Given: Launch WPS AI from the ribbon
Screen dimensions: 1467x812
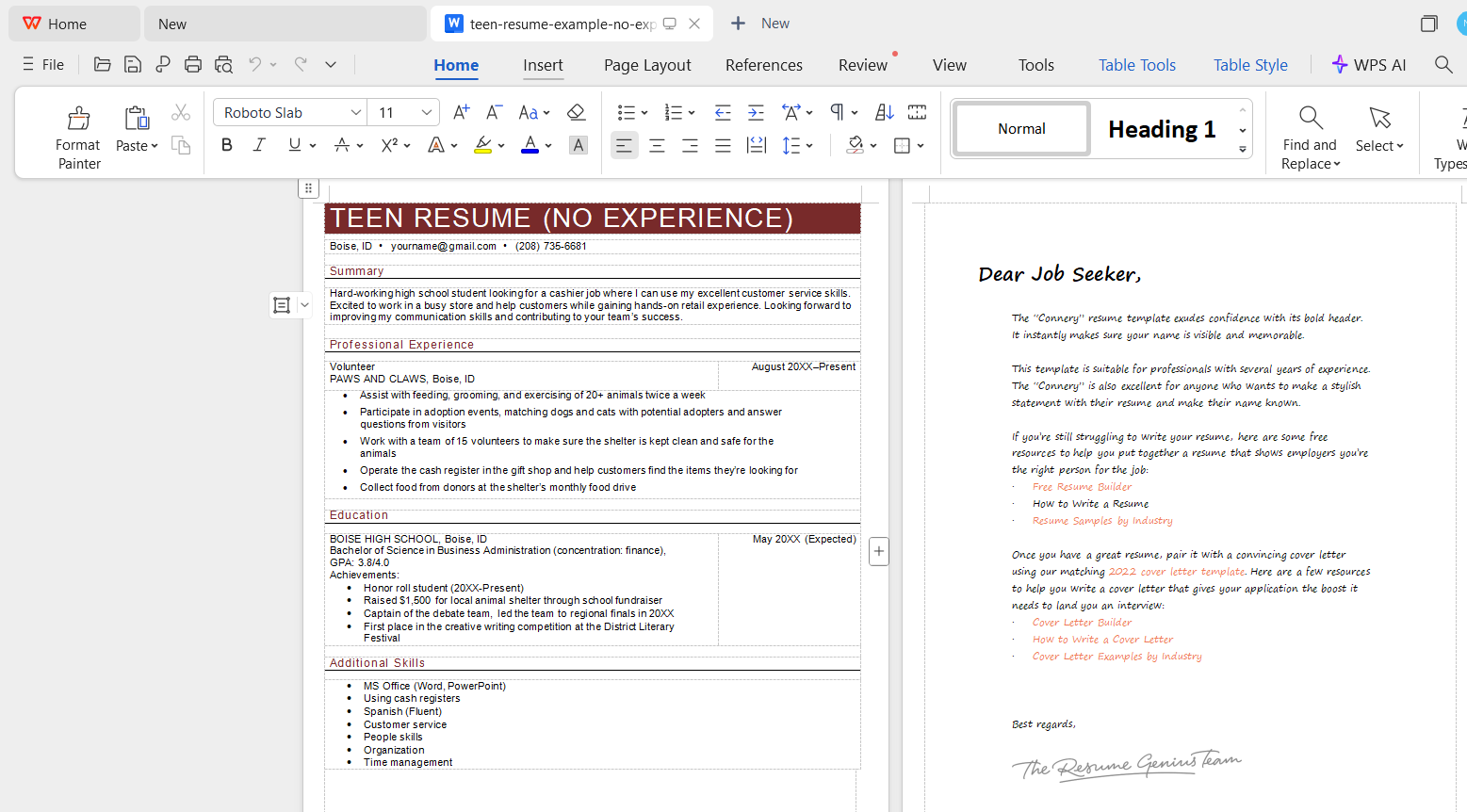Looking at the screenshot, I should 1370,64.
